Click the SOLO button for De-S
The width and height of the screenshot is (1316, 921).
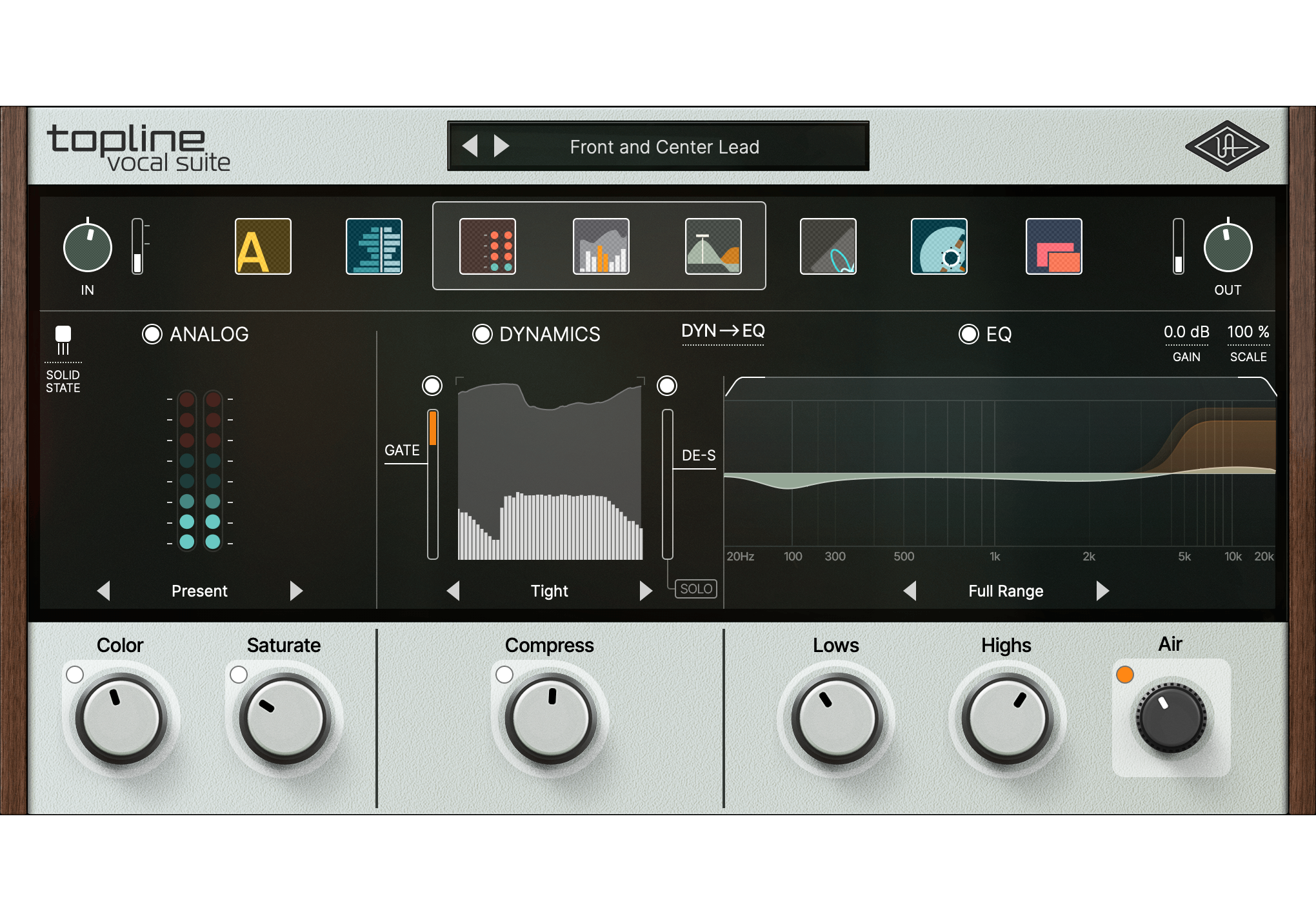coord(696,589)
